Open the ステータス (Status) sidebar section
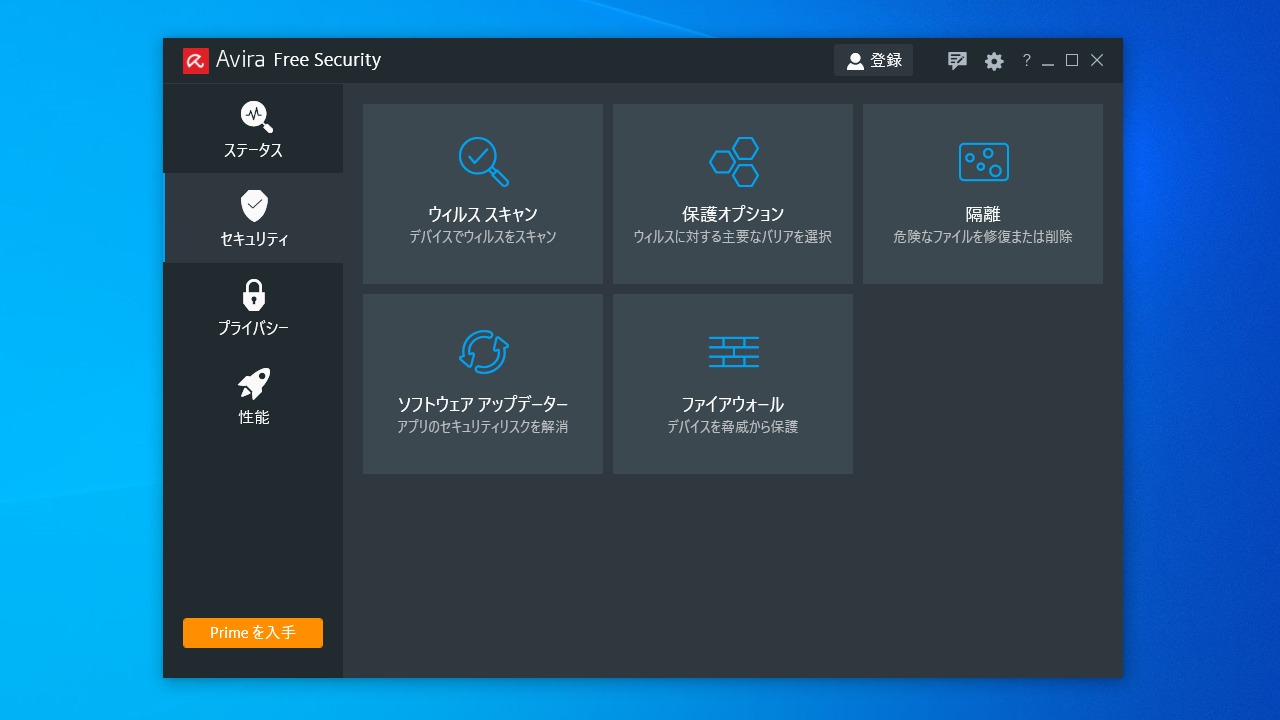The width and height of the screenshot is (1280, 720). pos(253,129)
